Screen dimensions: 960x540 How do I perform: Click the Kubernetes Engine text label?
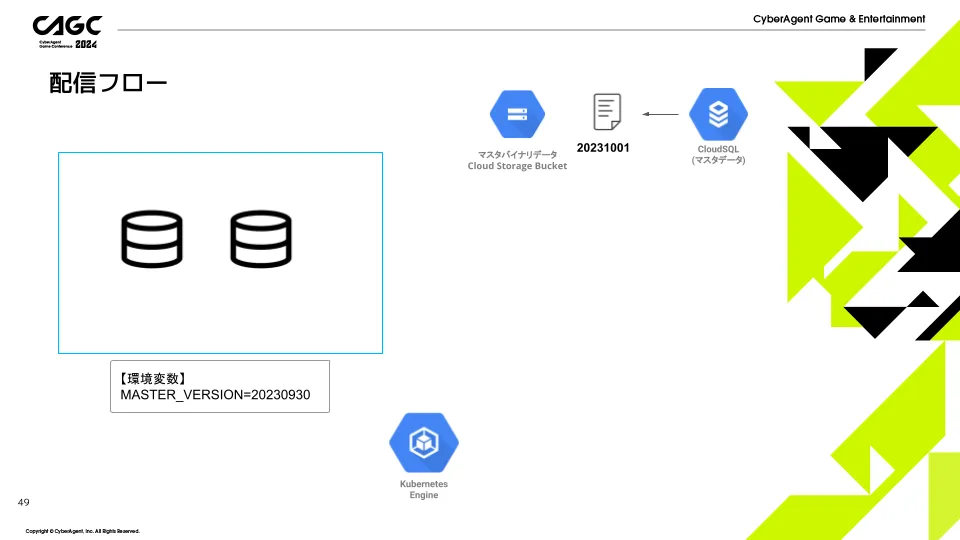(x=424, y=489)
